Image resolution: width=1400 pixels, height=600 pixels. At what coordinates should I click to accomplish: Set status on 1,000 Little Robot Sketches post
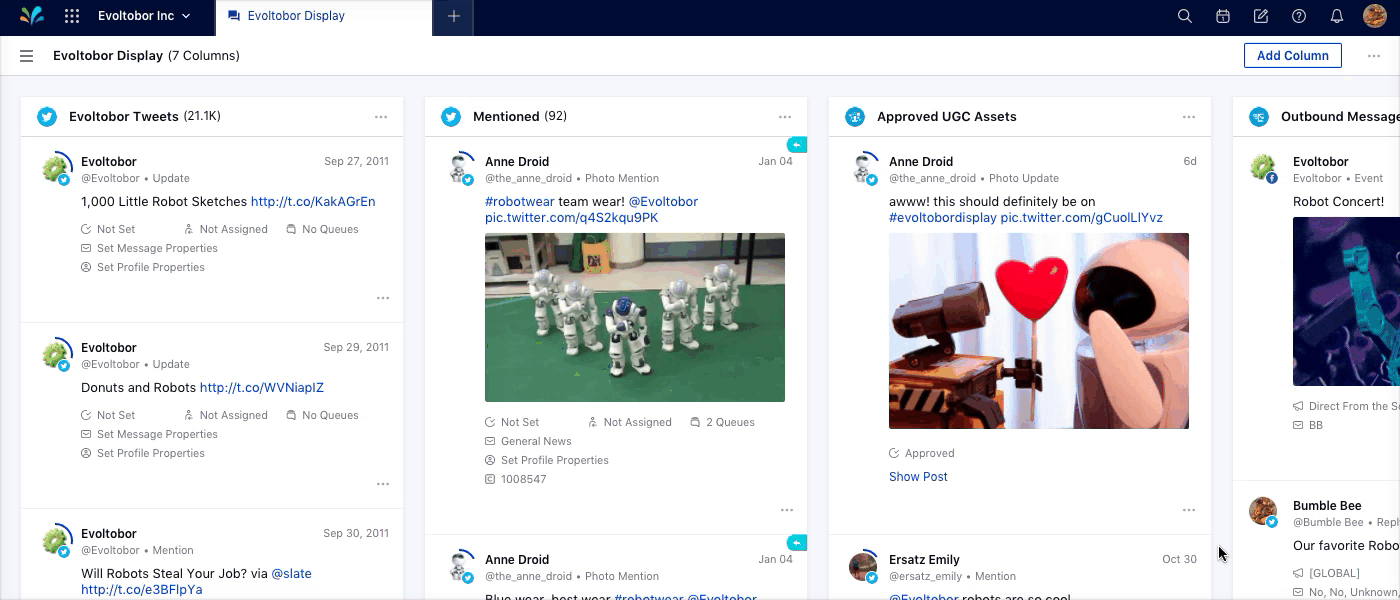(108, 229)
